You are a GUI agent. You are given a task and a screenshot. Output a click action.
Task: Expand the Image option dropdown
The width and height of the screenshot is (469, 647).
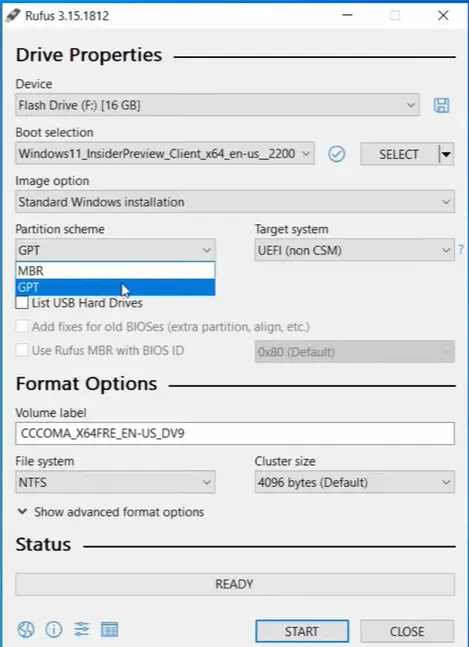235,202
